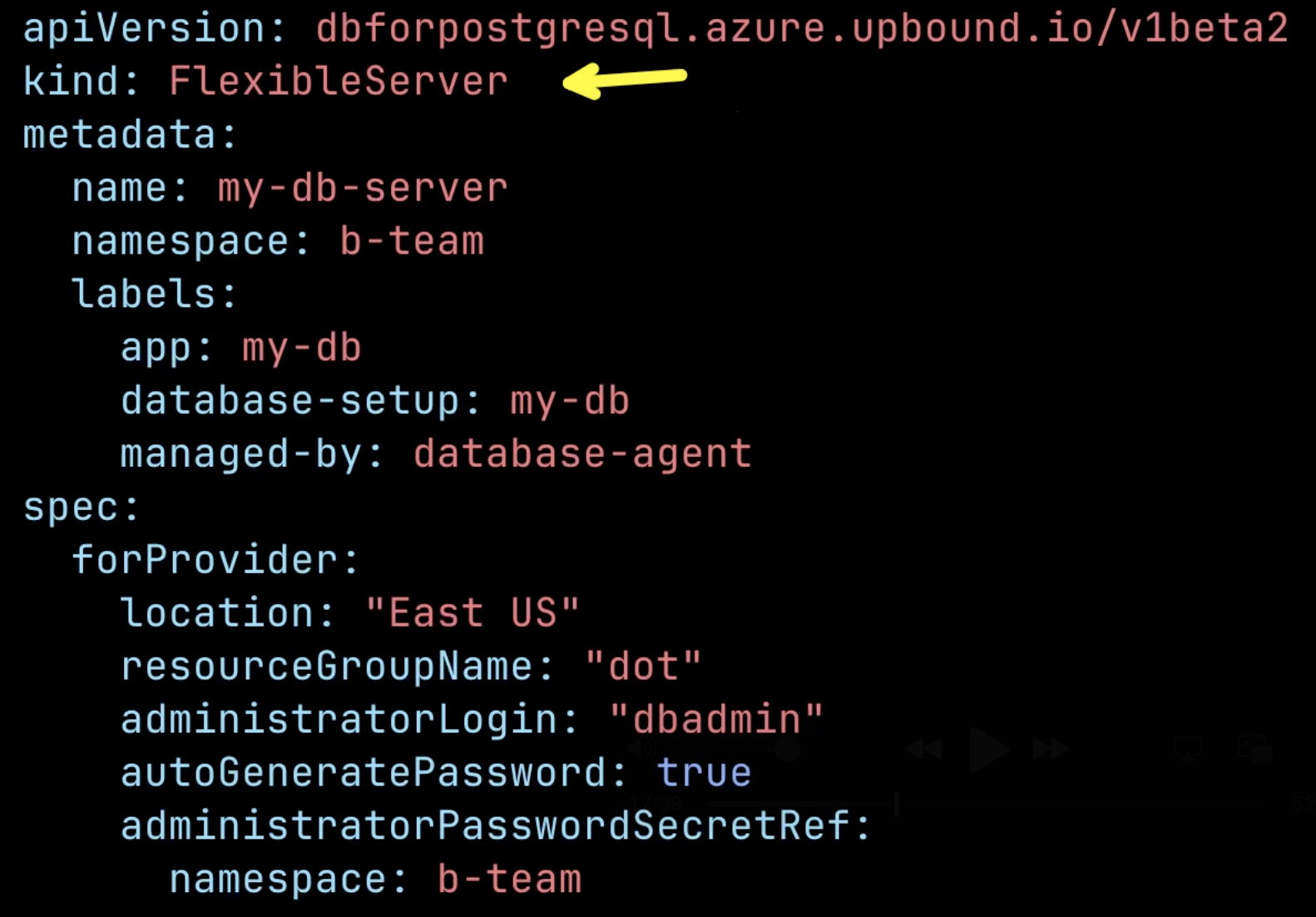The width and height of the screenshot is (1316, 917).
Task: Click the database-agent label value
Action: pyautogui.click(x=582, y=454)
